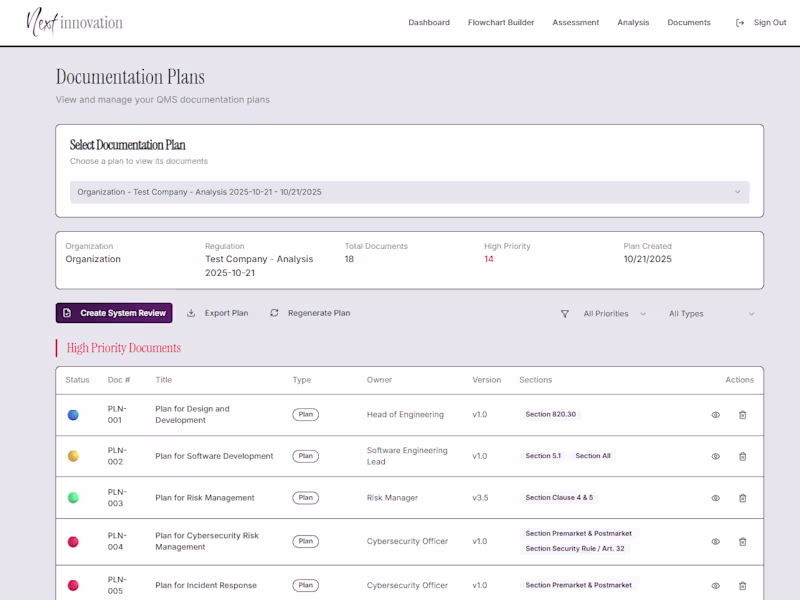Click the Export Plan button
800x600 pixels.
220,312
